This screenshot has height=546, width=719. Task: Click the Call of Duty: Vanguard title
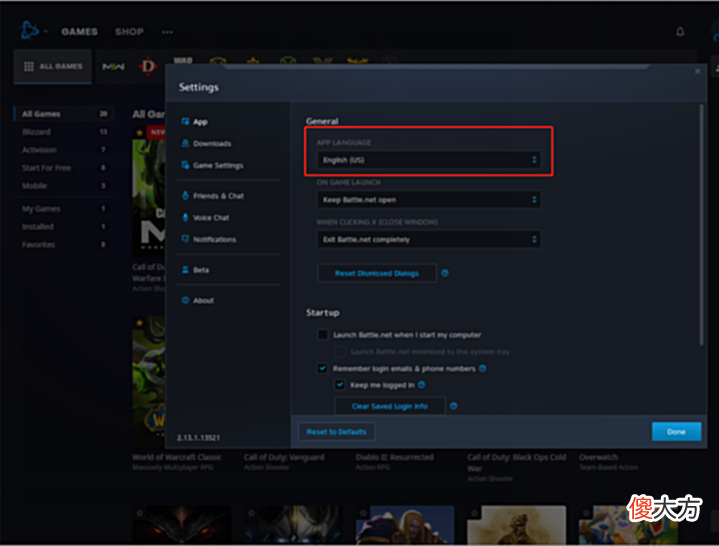[284, 457]
